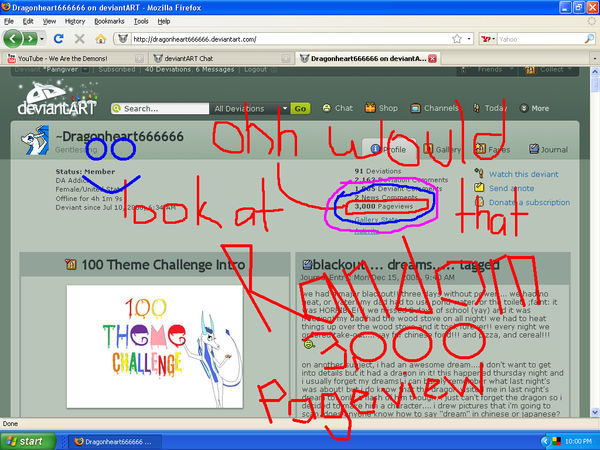Bookmark the page with the star icon
Screen dimensions: 600x450
457,39
